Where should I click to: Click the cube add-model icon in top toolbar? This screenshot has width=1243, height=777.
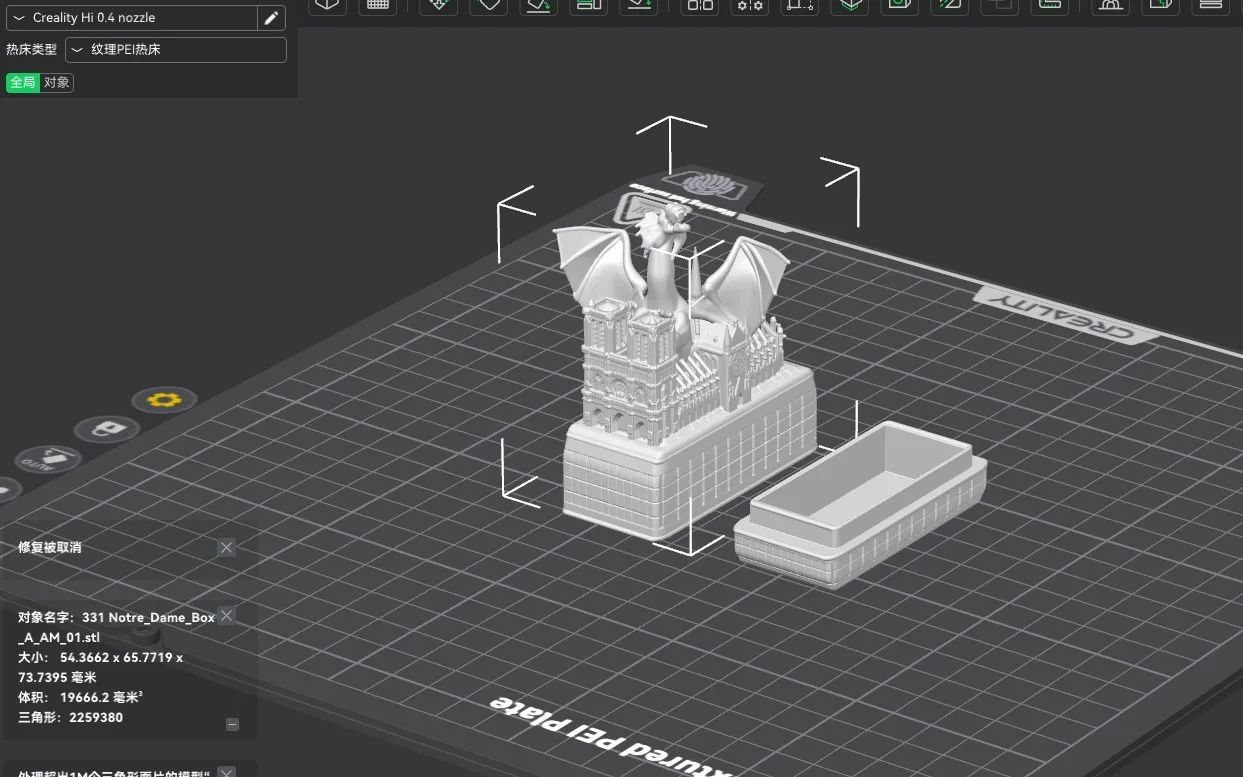(x=326, y=4)
